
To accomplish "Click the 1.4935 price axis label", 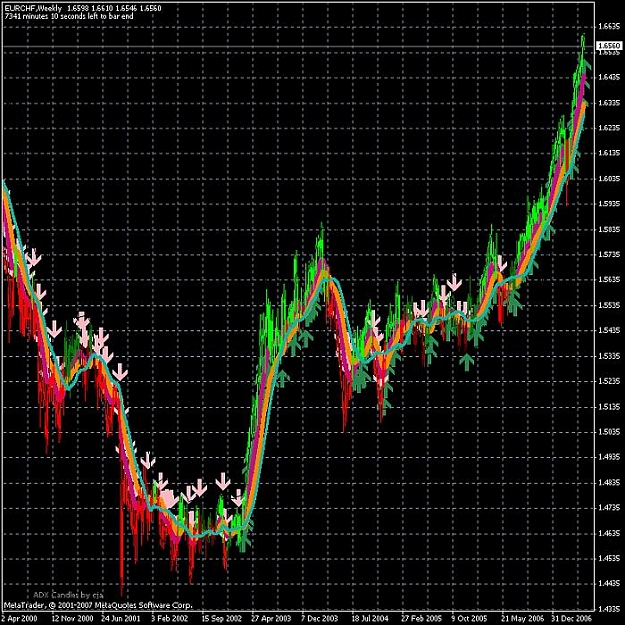I will click(609, 457).
